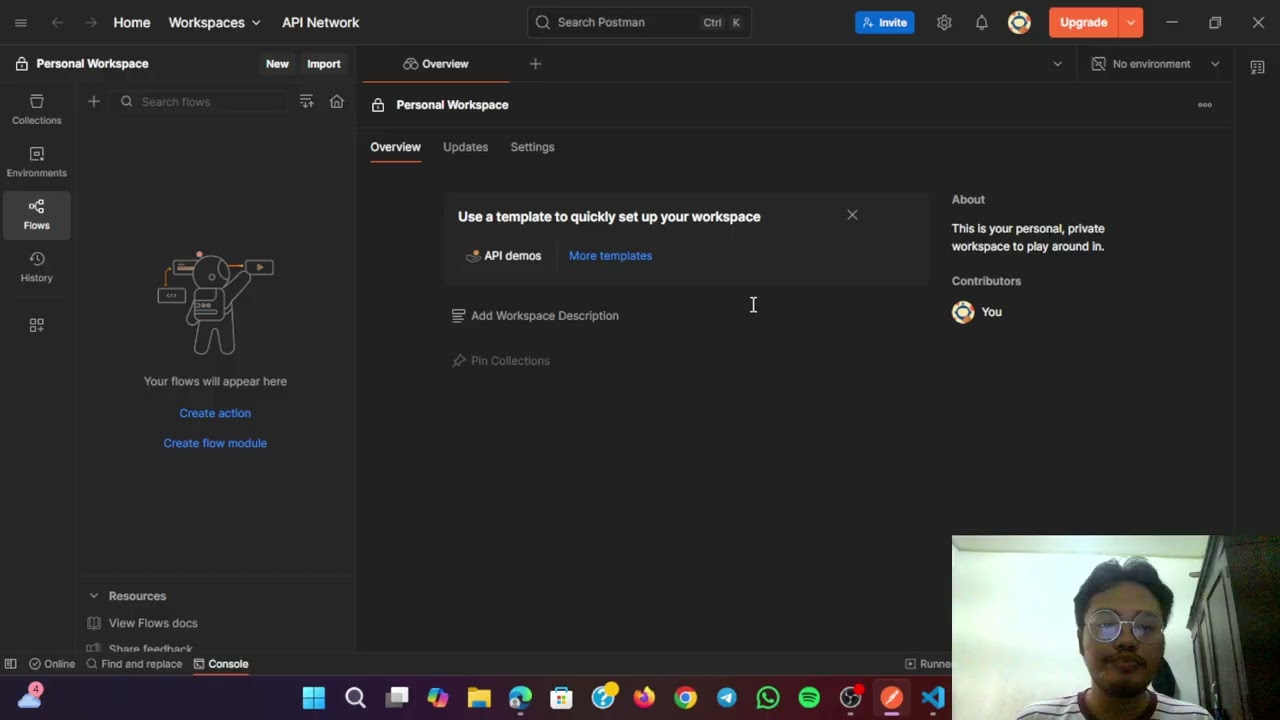Viewport: 1280px width, 720px height.
Task: Toggle the sidebar from the status bar
Action: click(10, 664)
